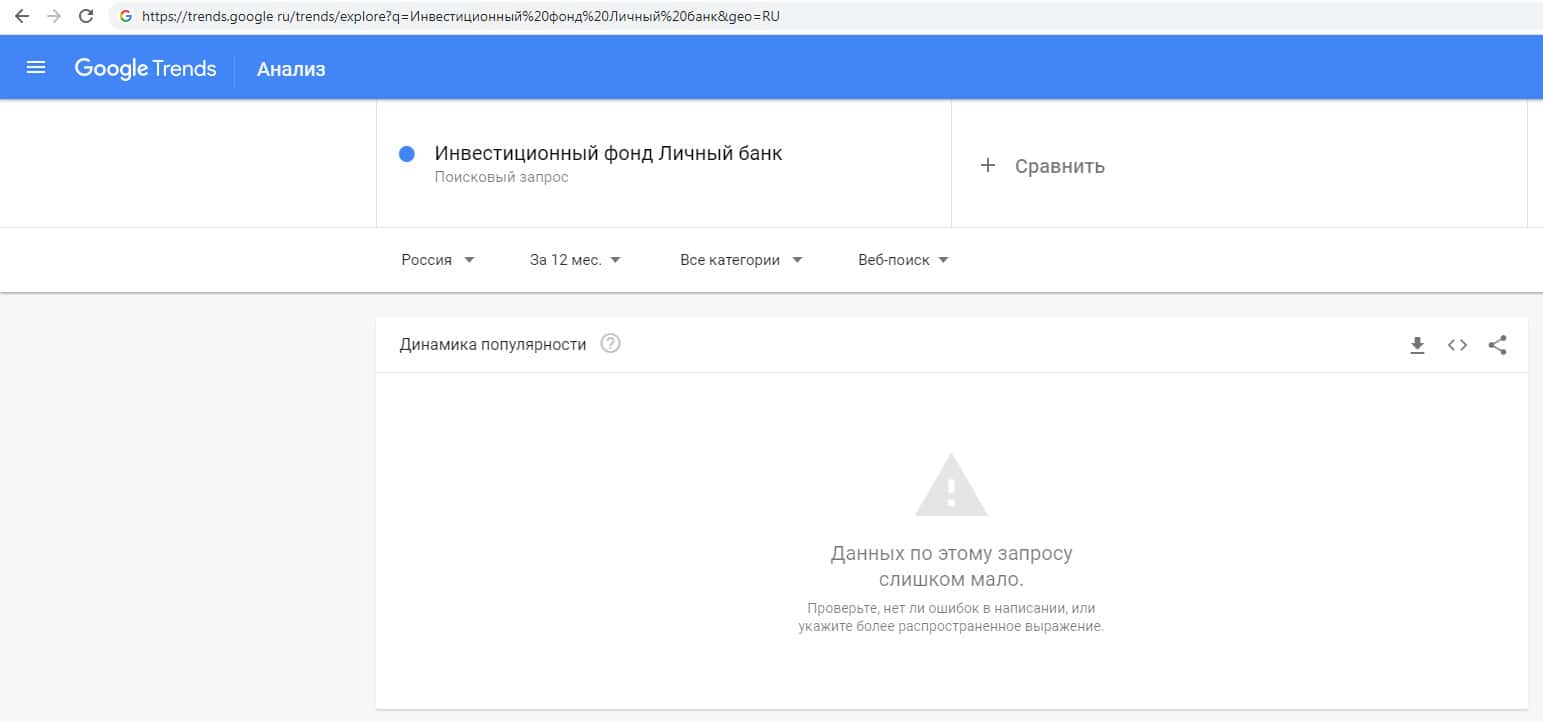Click the blue dot of the search term
The image size is (1543, 722).
point(407,154)
